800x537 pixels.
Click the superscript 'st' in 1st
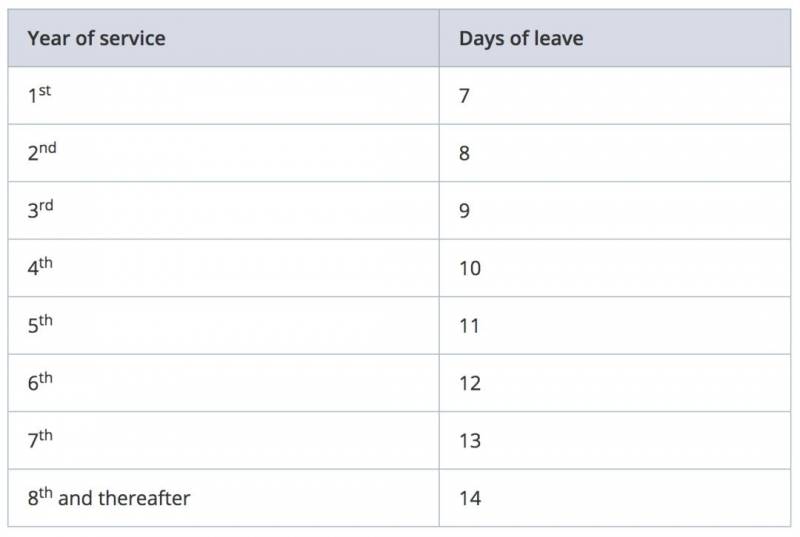tap(45, 91)
